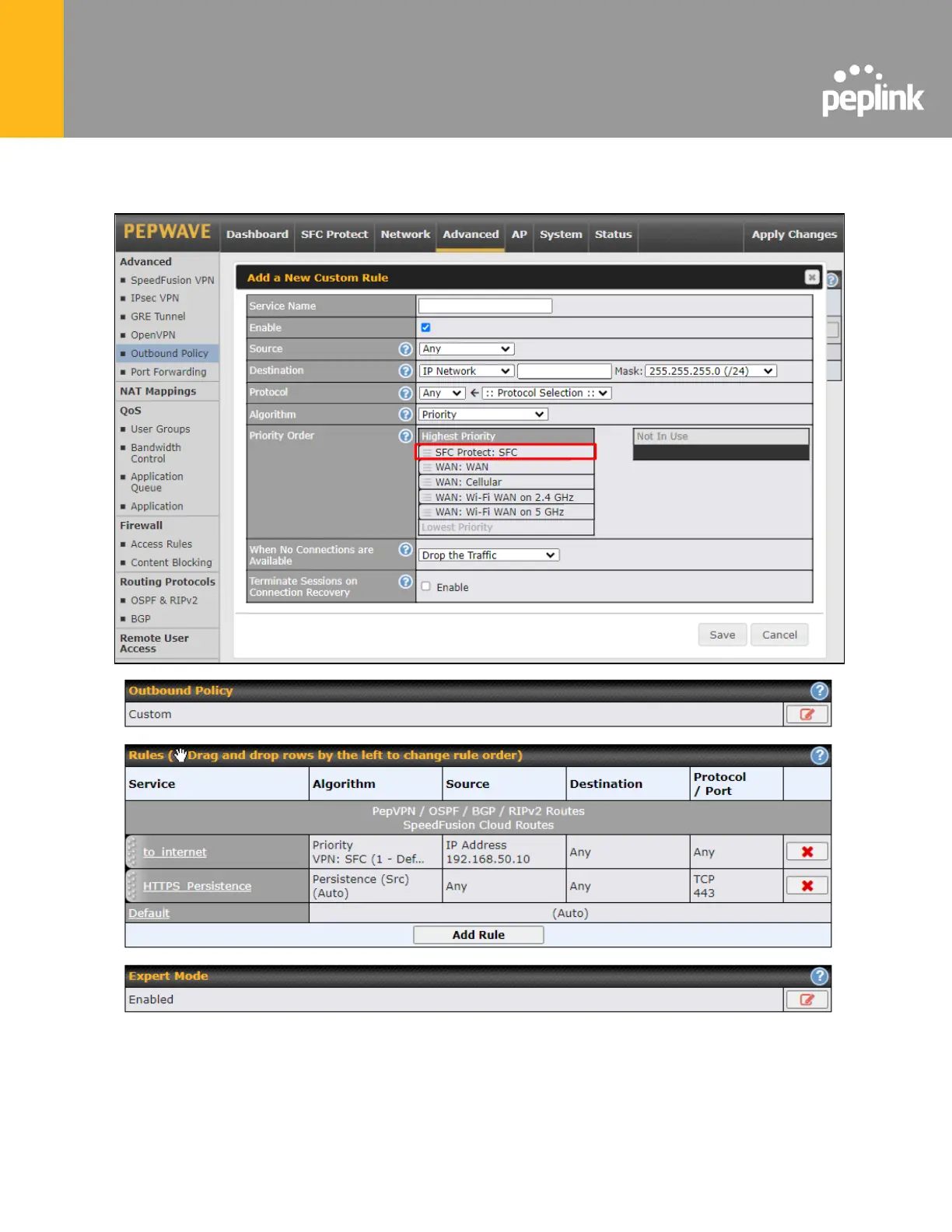The image size is (952, 1232).
Task: Click the arrow icon beside Protocol Selection
Action: 474,393
